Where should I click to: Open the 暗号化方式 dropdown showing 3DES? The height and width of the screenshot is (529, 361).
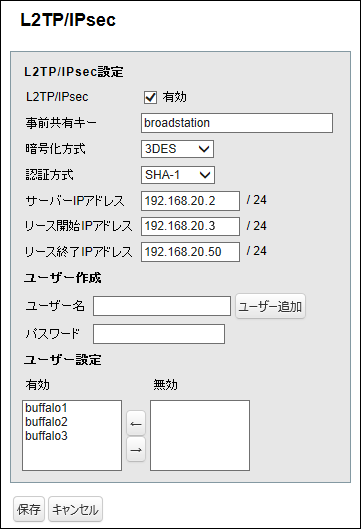point(177,149)
